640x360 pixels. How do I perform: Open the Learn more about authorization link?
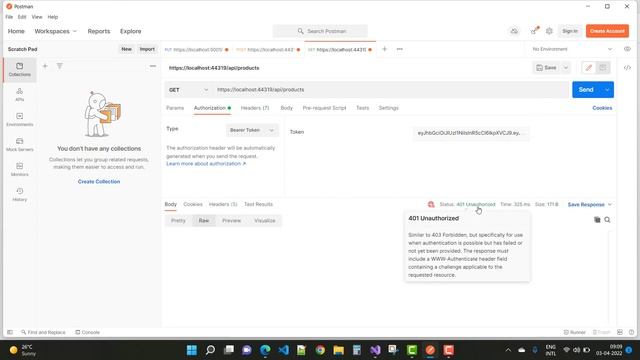coord(206,164)
